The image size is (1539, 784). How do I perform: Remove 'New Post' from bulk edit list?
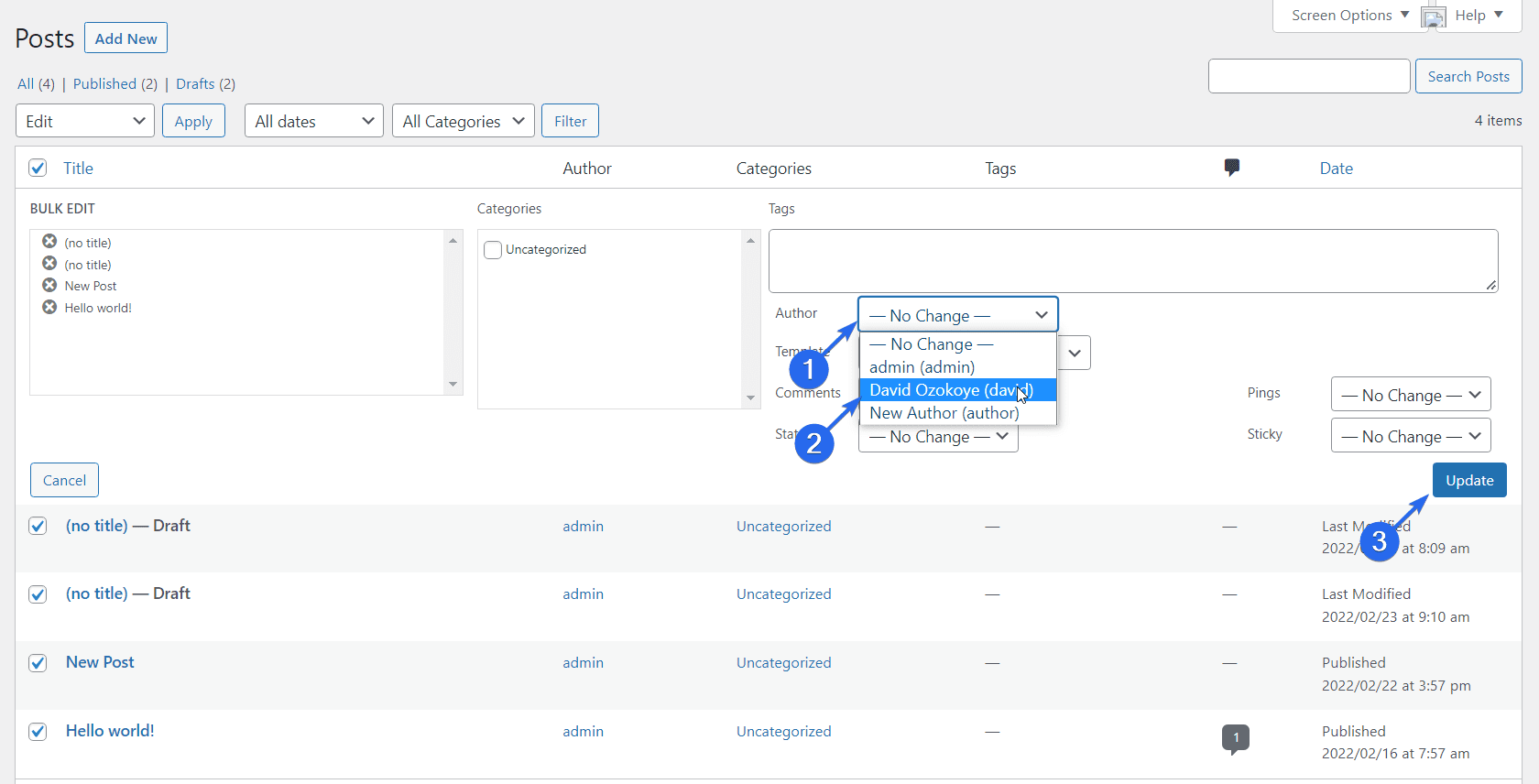pos(49,285)
